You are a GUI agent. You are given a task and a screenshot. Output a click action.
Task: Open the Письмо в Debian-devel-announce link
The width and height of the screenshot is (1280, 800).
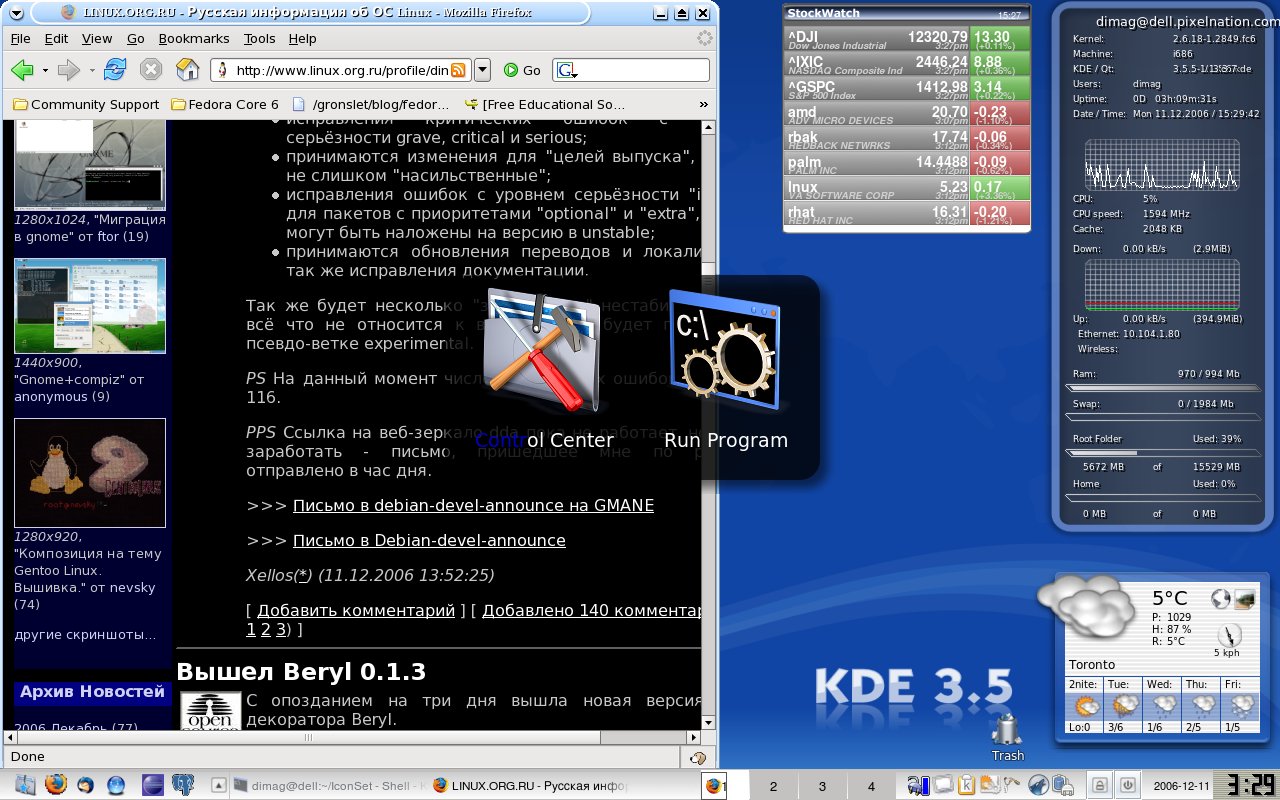click(x=429, y=540)
